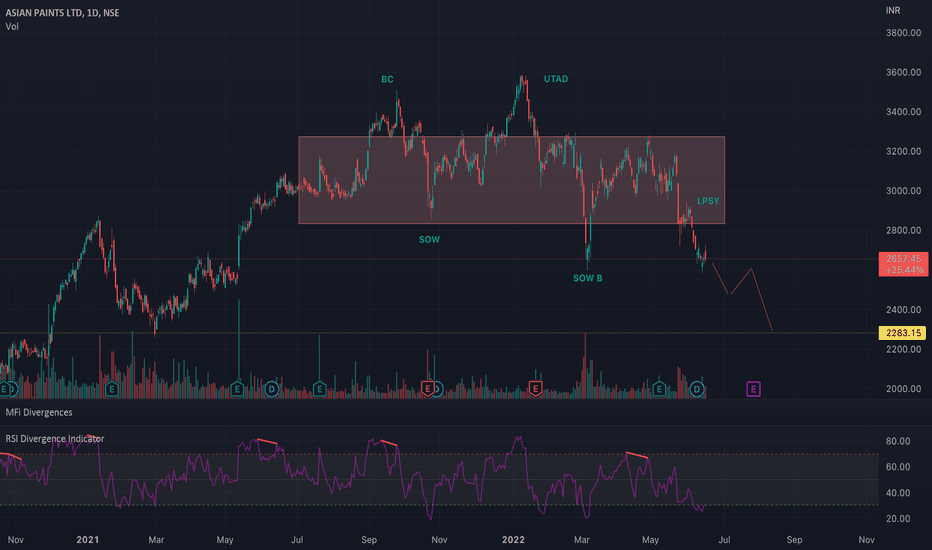Click the 2800.00 price axis value
The image size is (932, 550).
point(903,230)
